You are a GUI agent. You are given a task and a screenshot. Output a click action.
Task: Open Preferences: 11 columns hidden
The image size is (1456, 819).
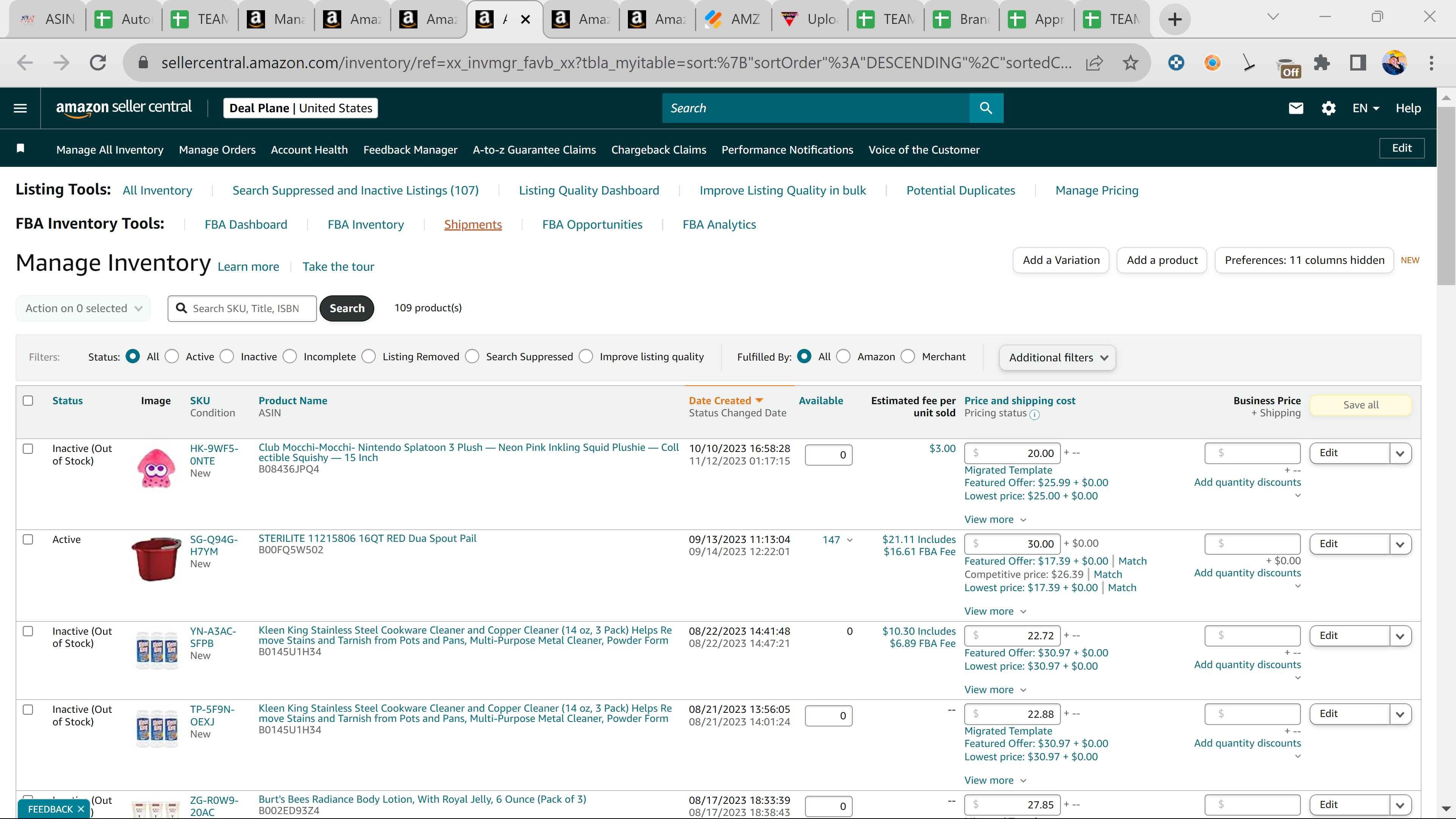pyautogui.click(x=1304, y=260)
